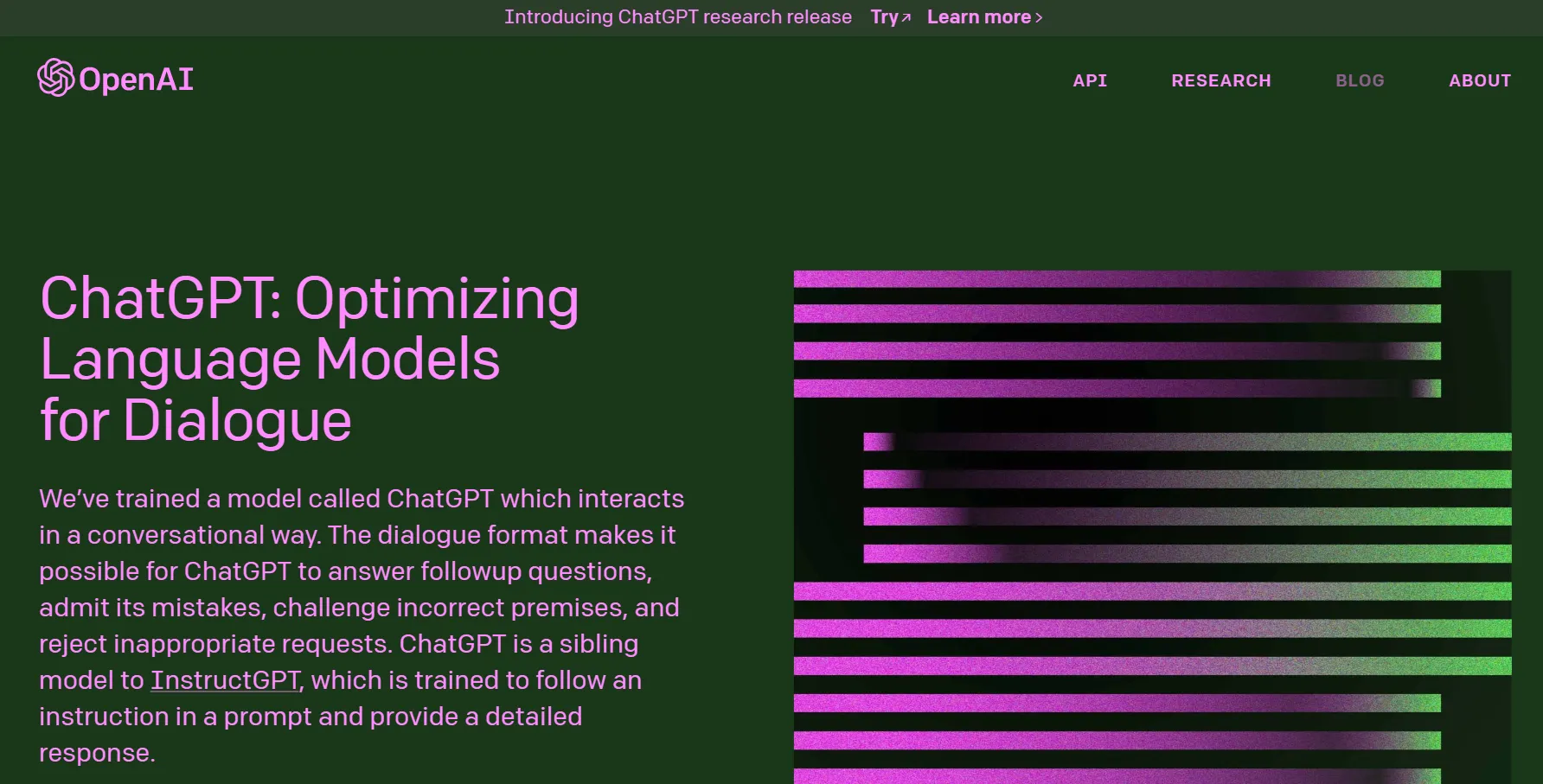Open the Try link in banner

click(884, 17)
